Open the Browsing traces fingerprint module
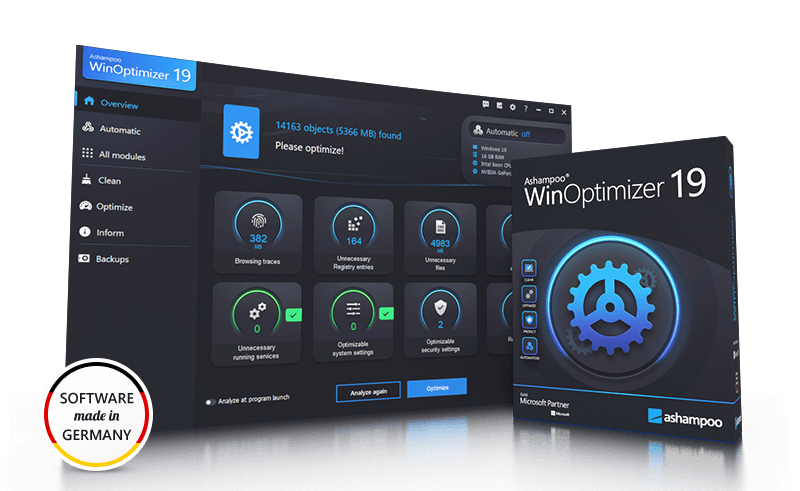Viewport: 800px width, 491px height. tap(258, 232)
